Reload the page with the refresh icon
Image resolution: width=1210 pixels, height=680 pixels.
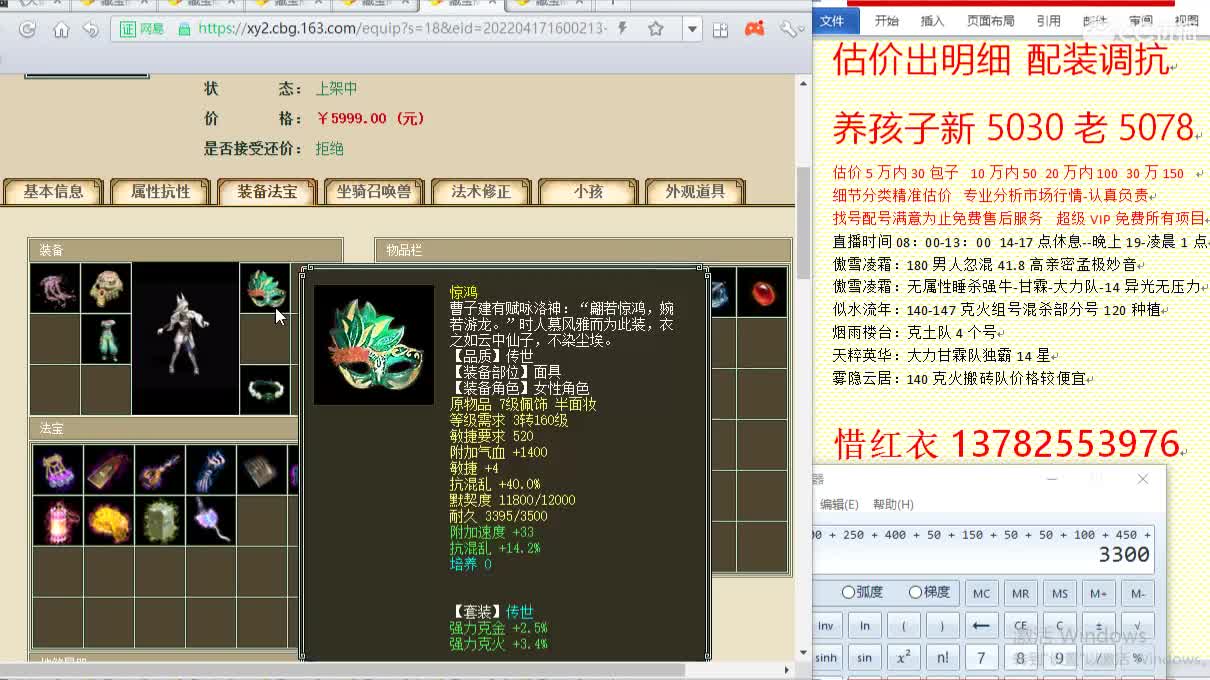[28, 30]
